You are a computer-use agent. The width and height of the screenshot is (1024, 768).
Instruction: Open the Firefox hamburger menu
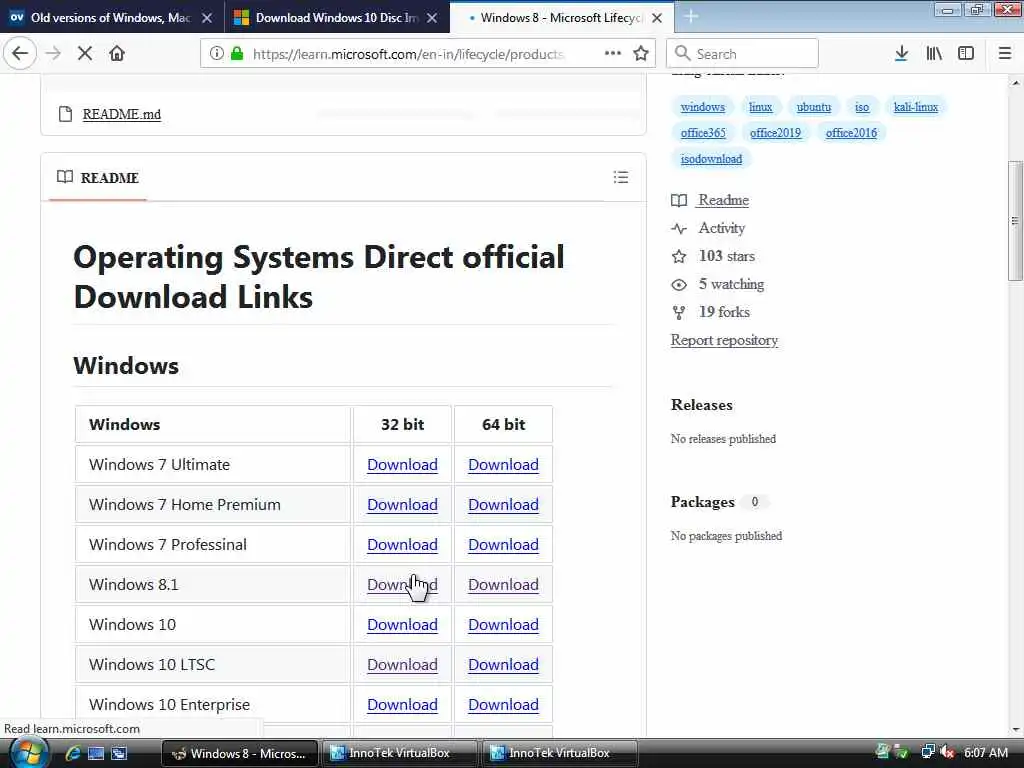coord(1005,54)
